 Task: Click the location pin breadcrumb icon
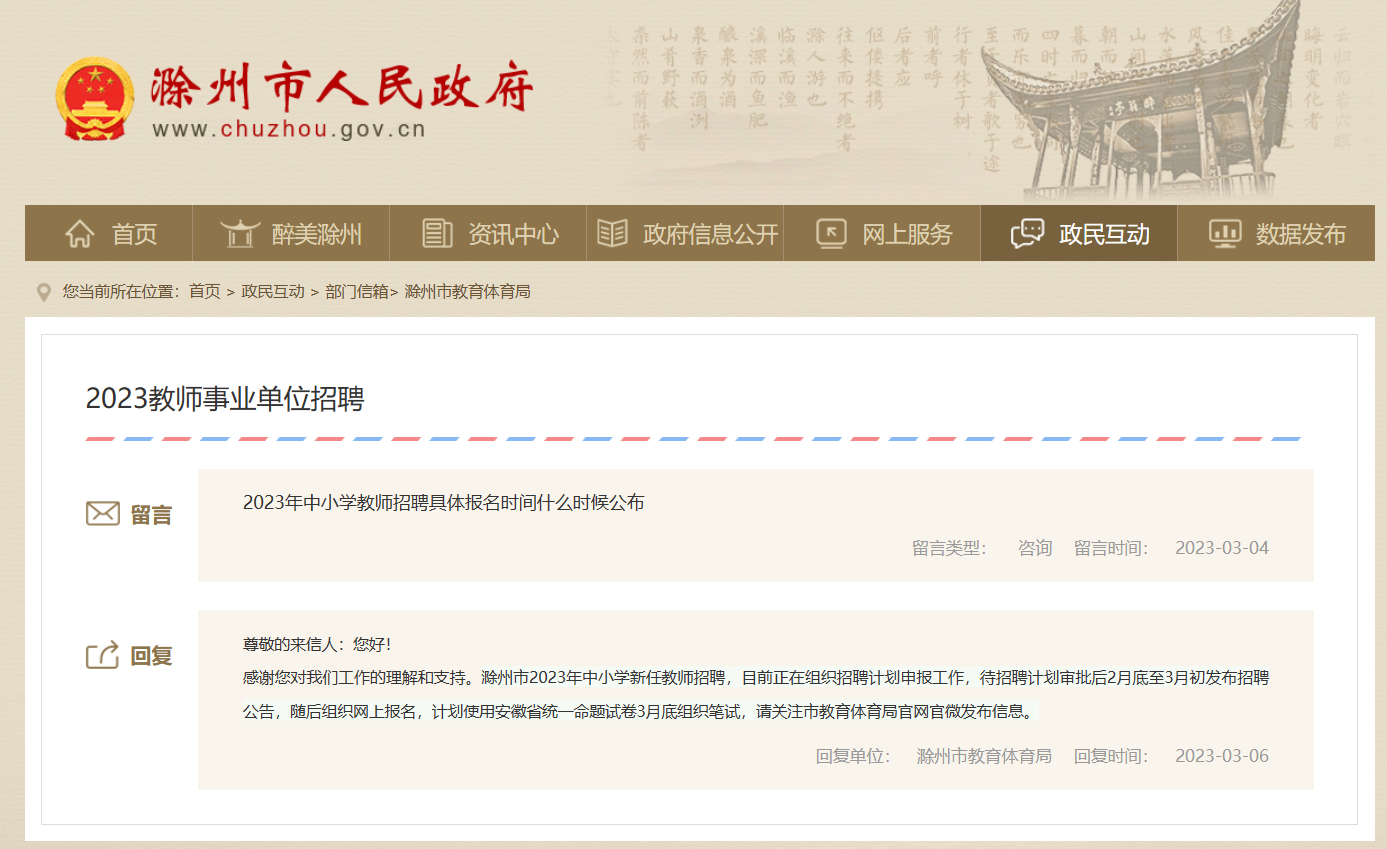44,292
